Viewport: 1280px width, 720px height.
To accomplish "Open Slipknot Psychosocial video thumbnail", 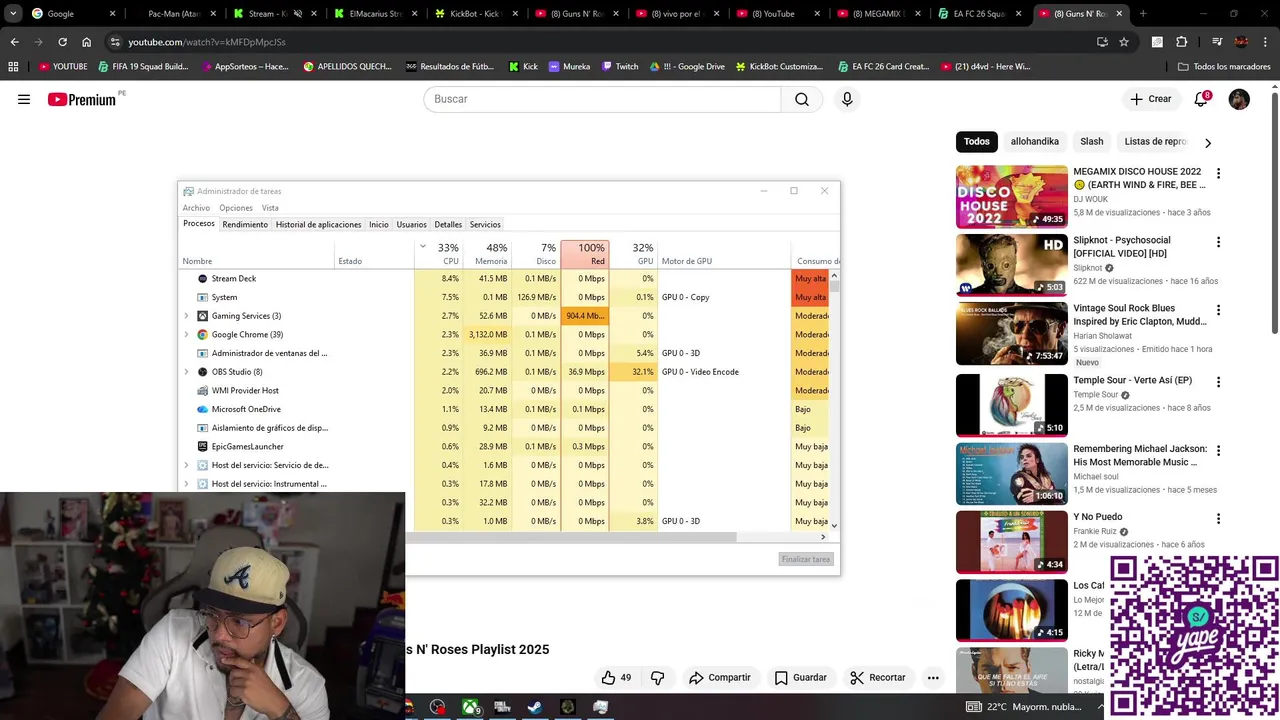I will coord(1011,265).
